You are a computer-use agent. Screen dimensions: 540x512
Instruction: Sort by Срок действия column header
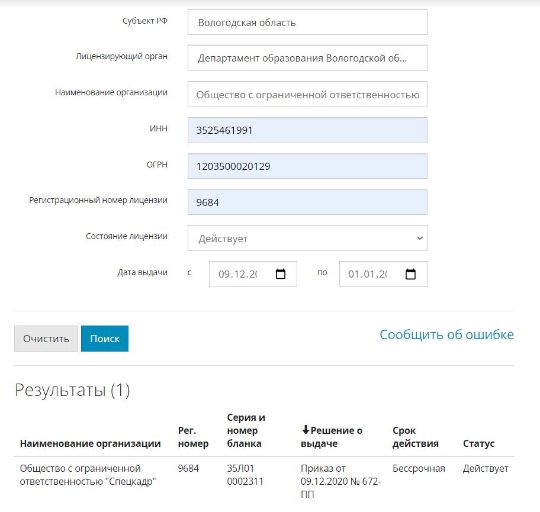415,437
